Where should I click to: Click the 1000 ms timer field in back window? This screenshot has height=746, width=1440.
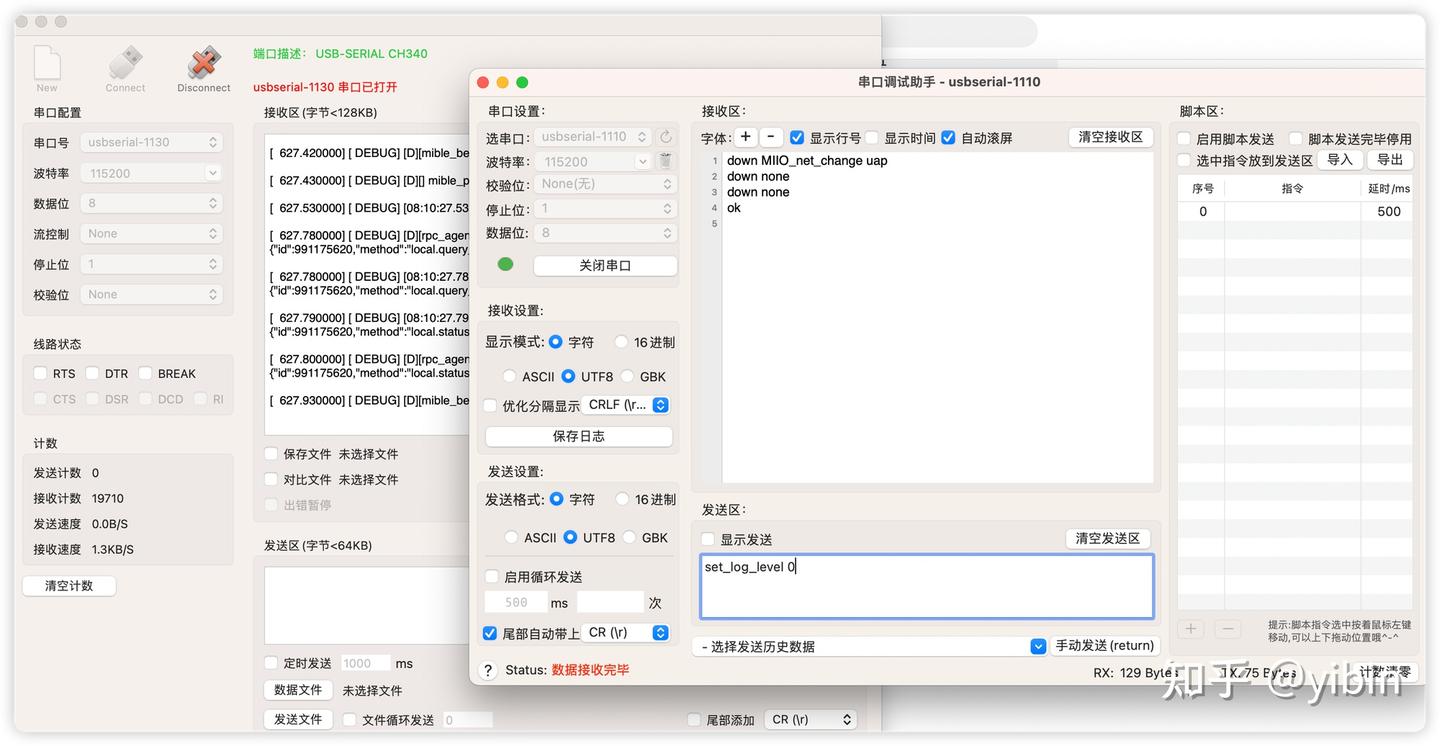tap(365, 663)
